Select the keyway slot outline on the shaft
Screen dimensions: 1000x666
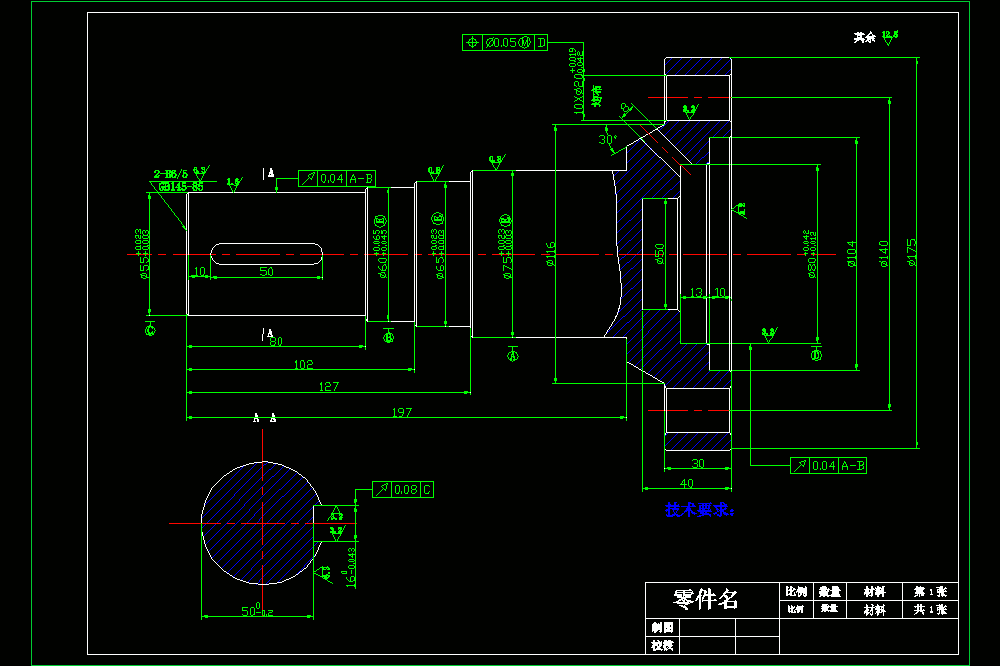click(x=267, y=254)
